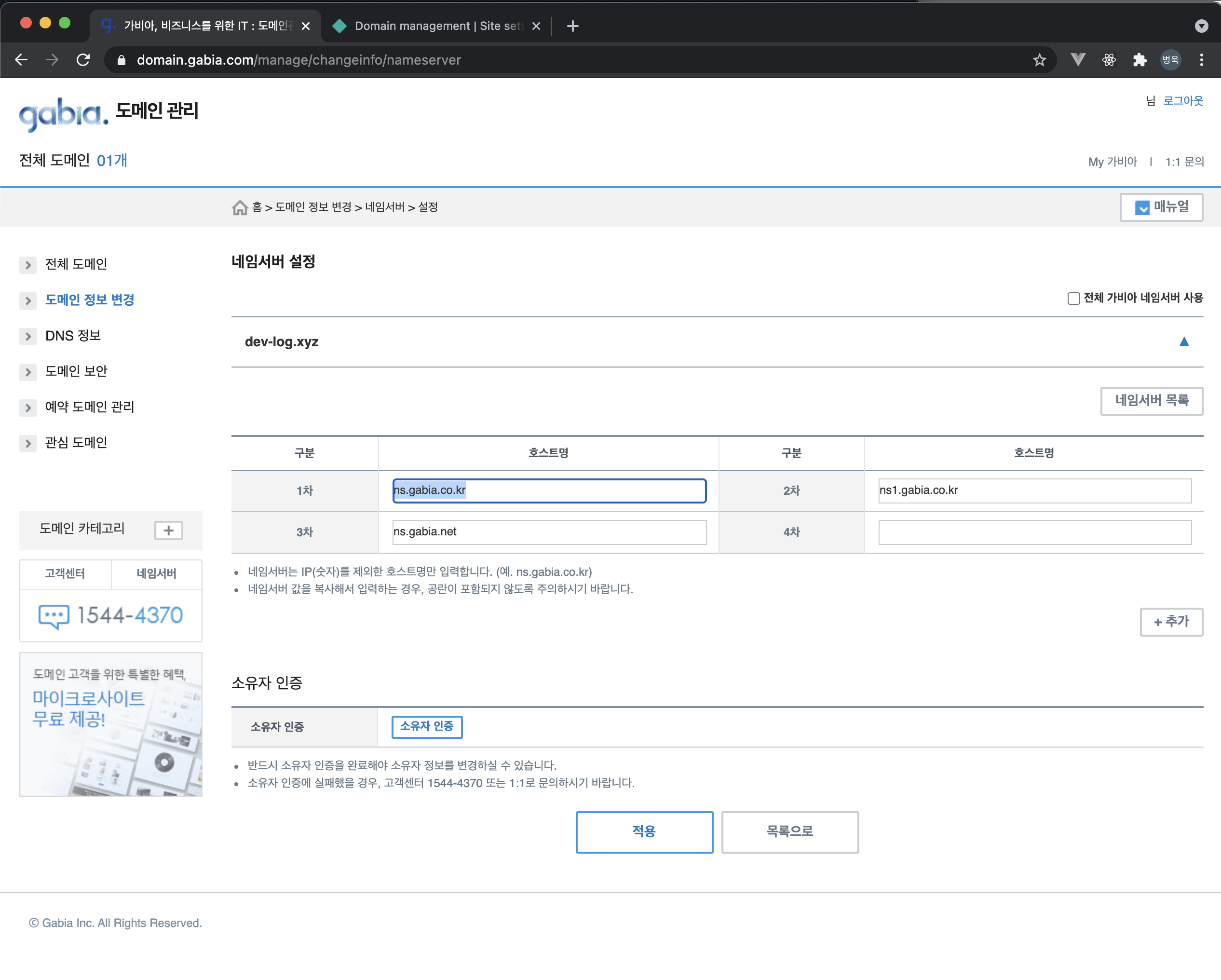
Task: Select the 네임서버 tab in support box
Action: coord(156,574)
